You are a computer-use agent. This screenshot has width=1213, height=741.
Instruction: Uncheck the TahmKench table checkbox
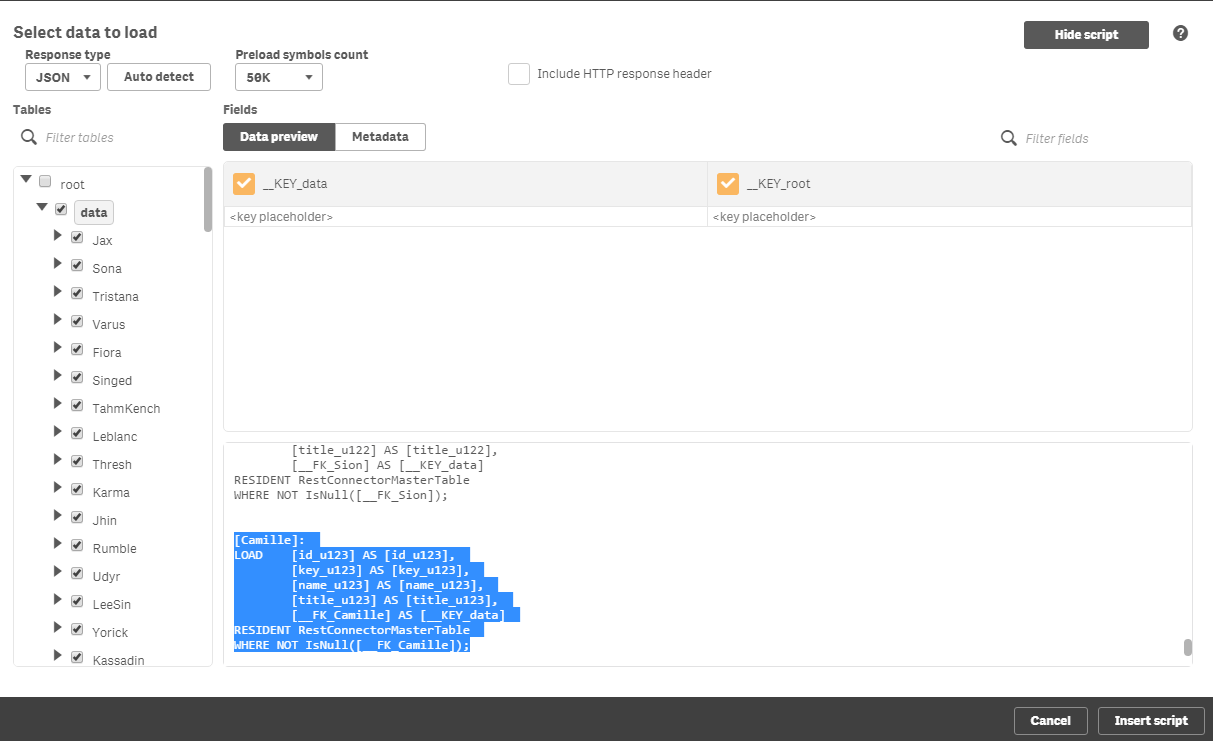point(77,406)
